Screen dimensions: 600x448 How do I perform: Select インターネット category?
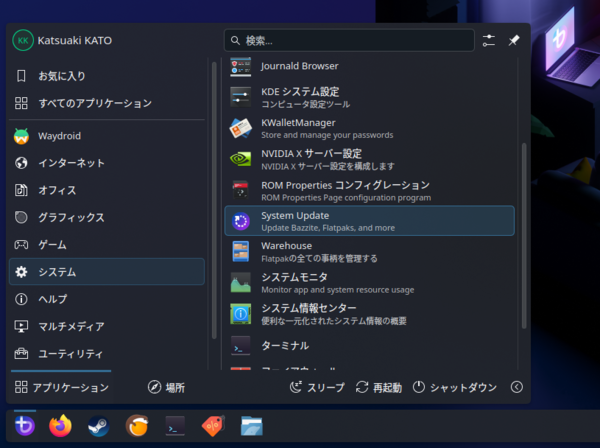pos(107,163)
